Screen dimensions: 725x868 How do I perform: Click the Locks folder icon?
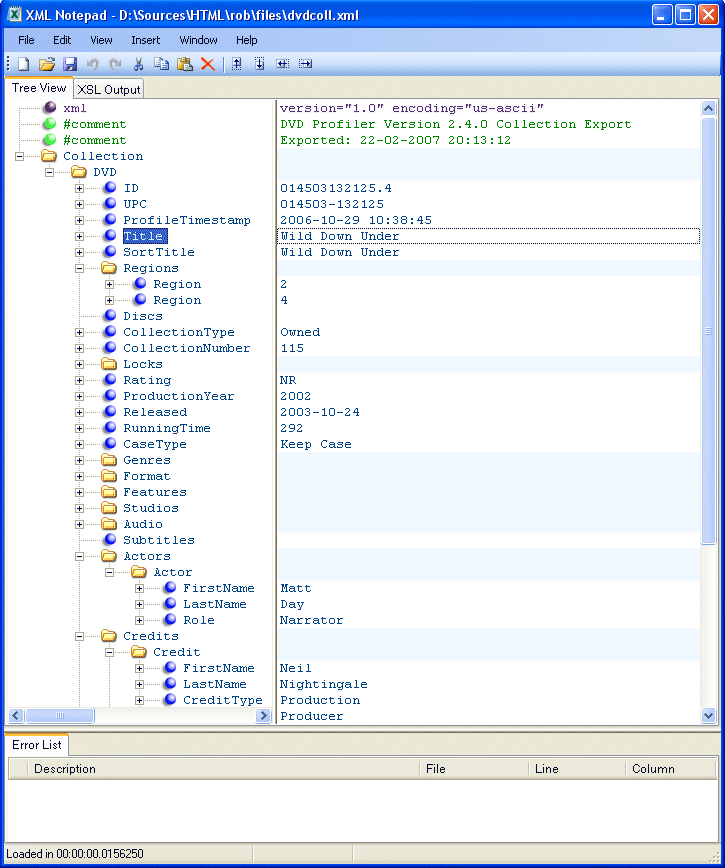[109, 364]
